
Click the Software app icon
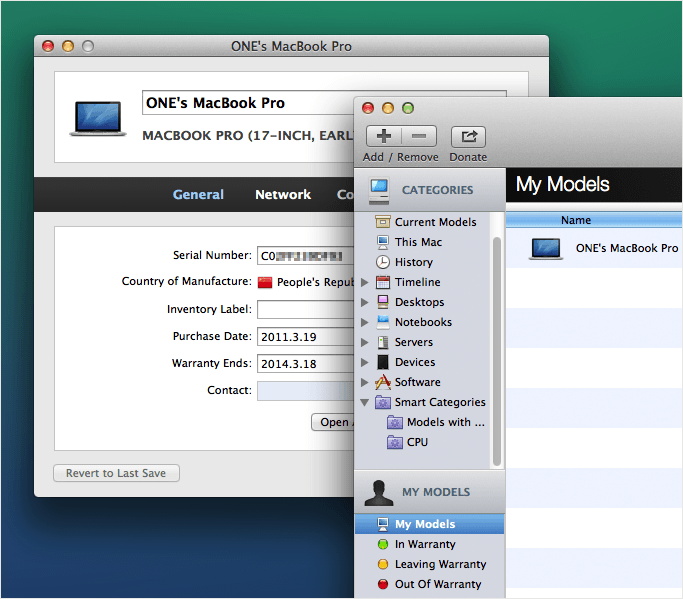click(x=382, y=382)
